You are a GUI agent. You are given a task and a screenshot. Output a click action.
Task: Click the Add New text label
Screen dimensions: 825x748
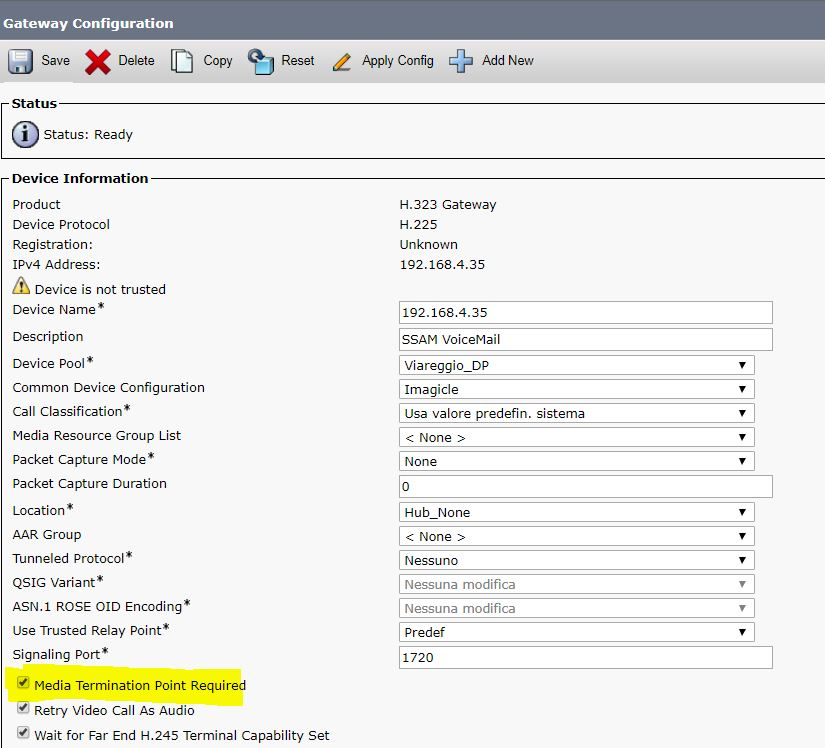pos(508,61)
